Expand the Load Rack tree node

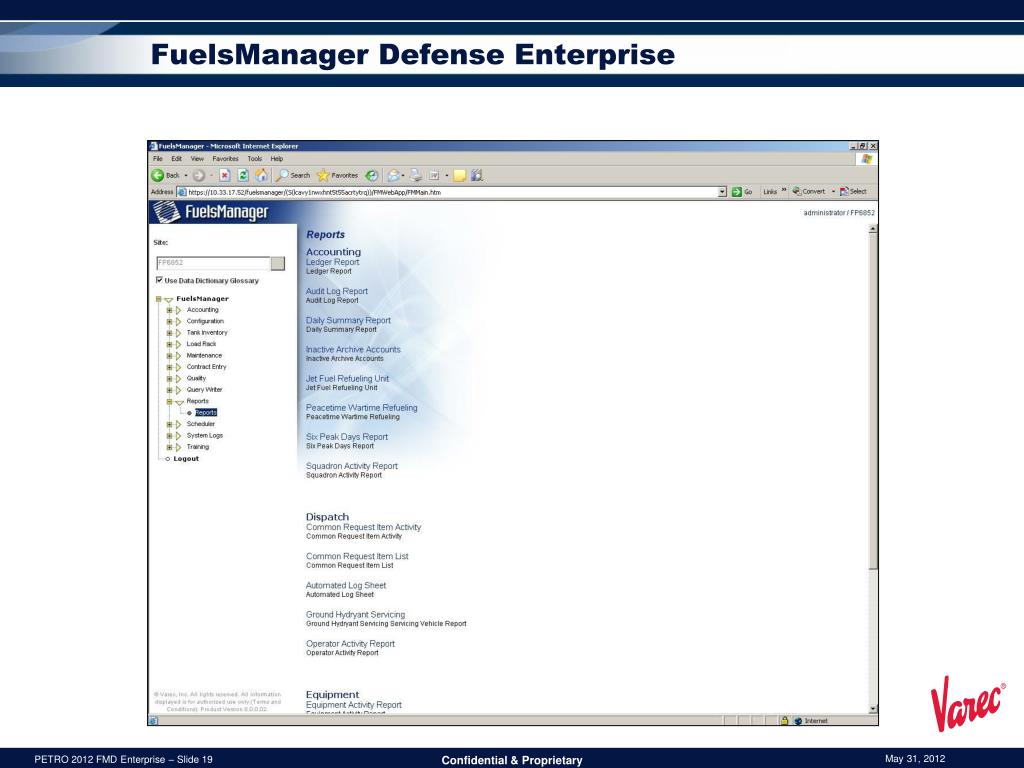coord(169,344)
